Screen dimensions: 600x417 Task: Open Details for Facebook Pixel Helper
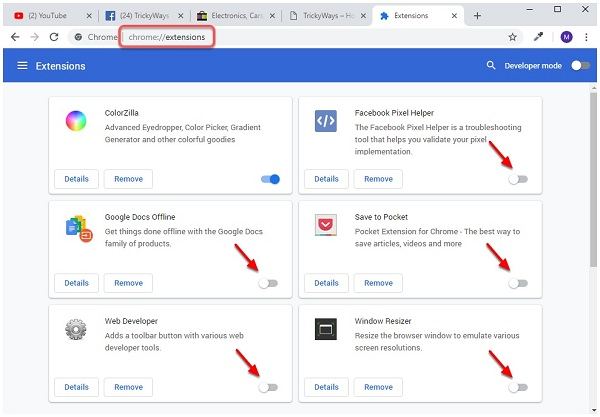(x=326, y=179)
